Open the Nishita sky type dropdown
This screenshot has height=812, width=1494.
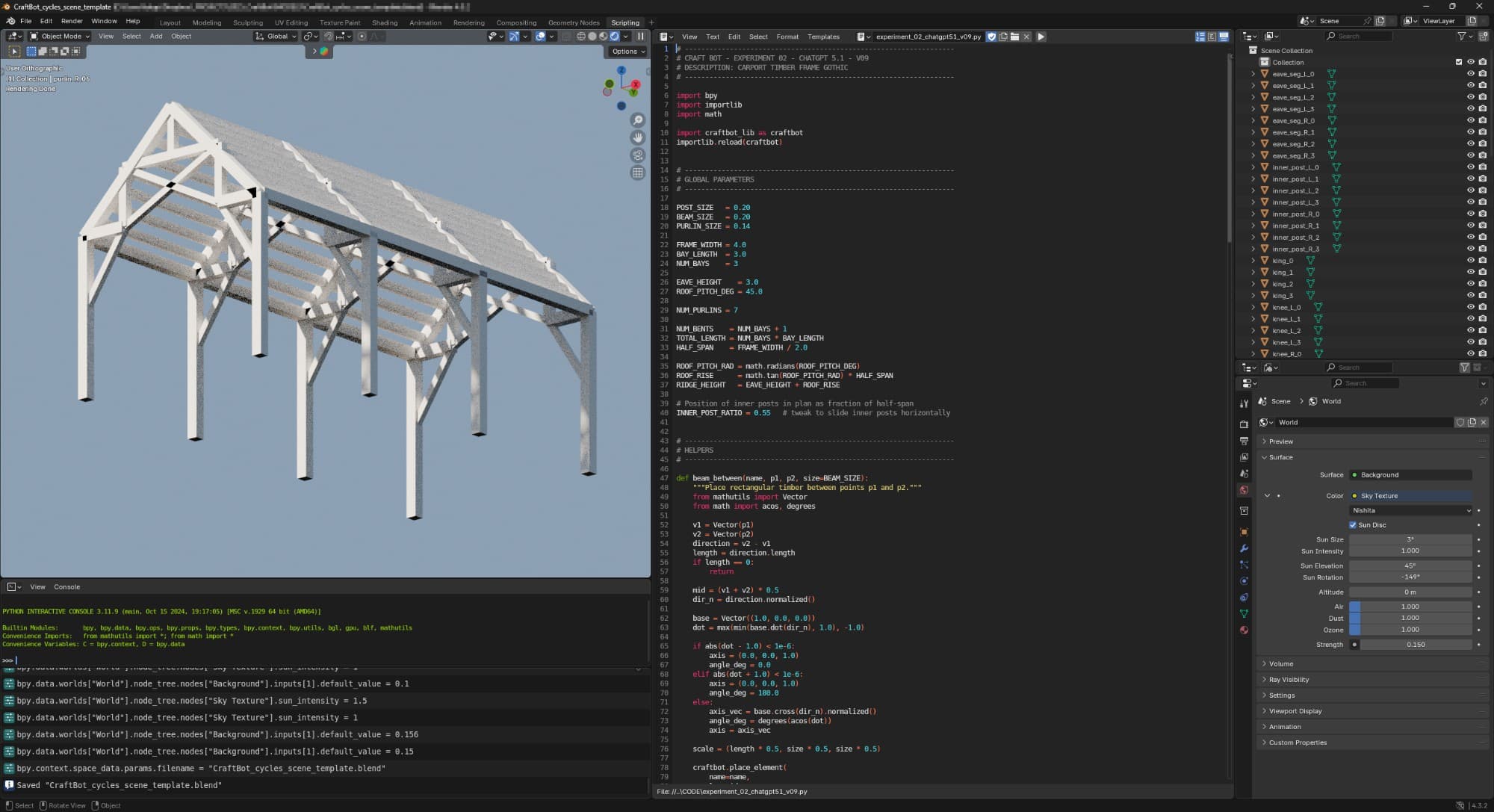(1410, 510)
